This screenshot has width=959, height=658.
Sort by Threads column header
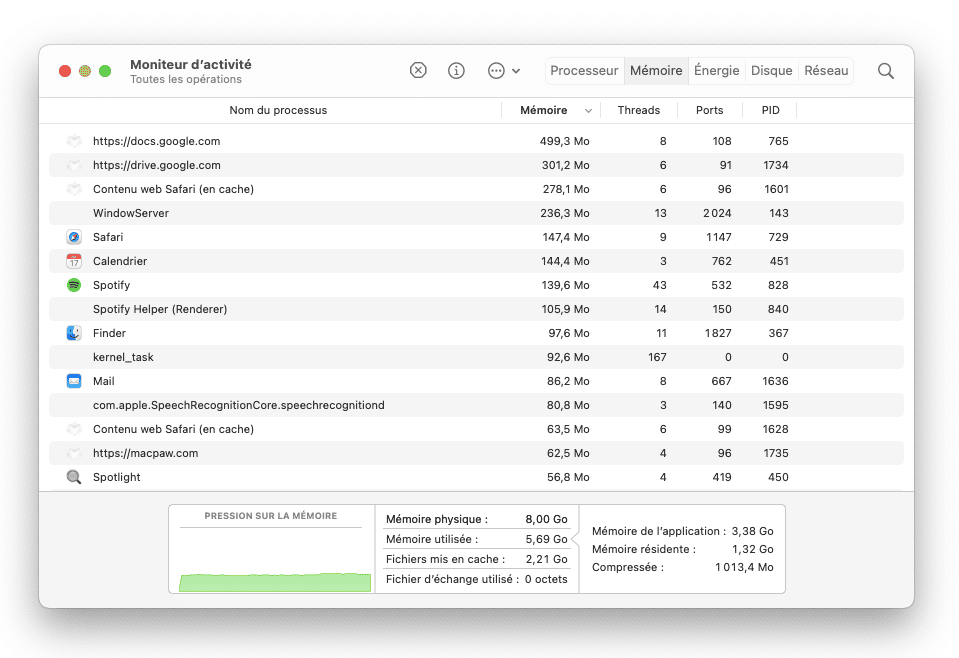(639, 110)
